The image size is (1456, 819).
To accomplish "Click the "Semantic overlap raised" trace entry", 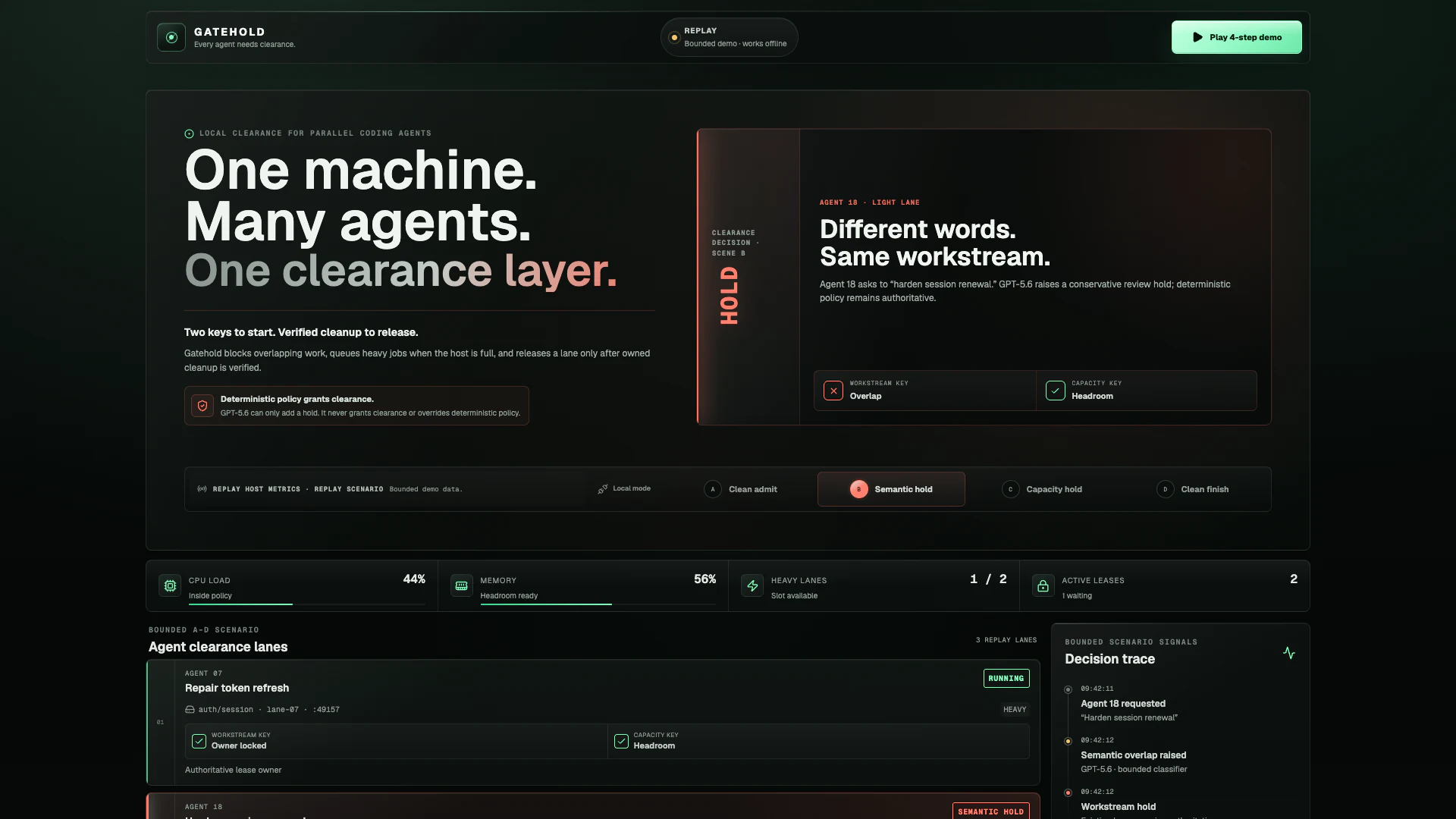I will point(1133,755).
